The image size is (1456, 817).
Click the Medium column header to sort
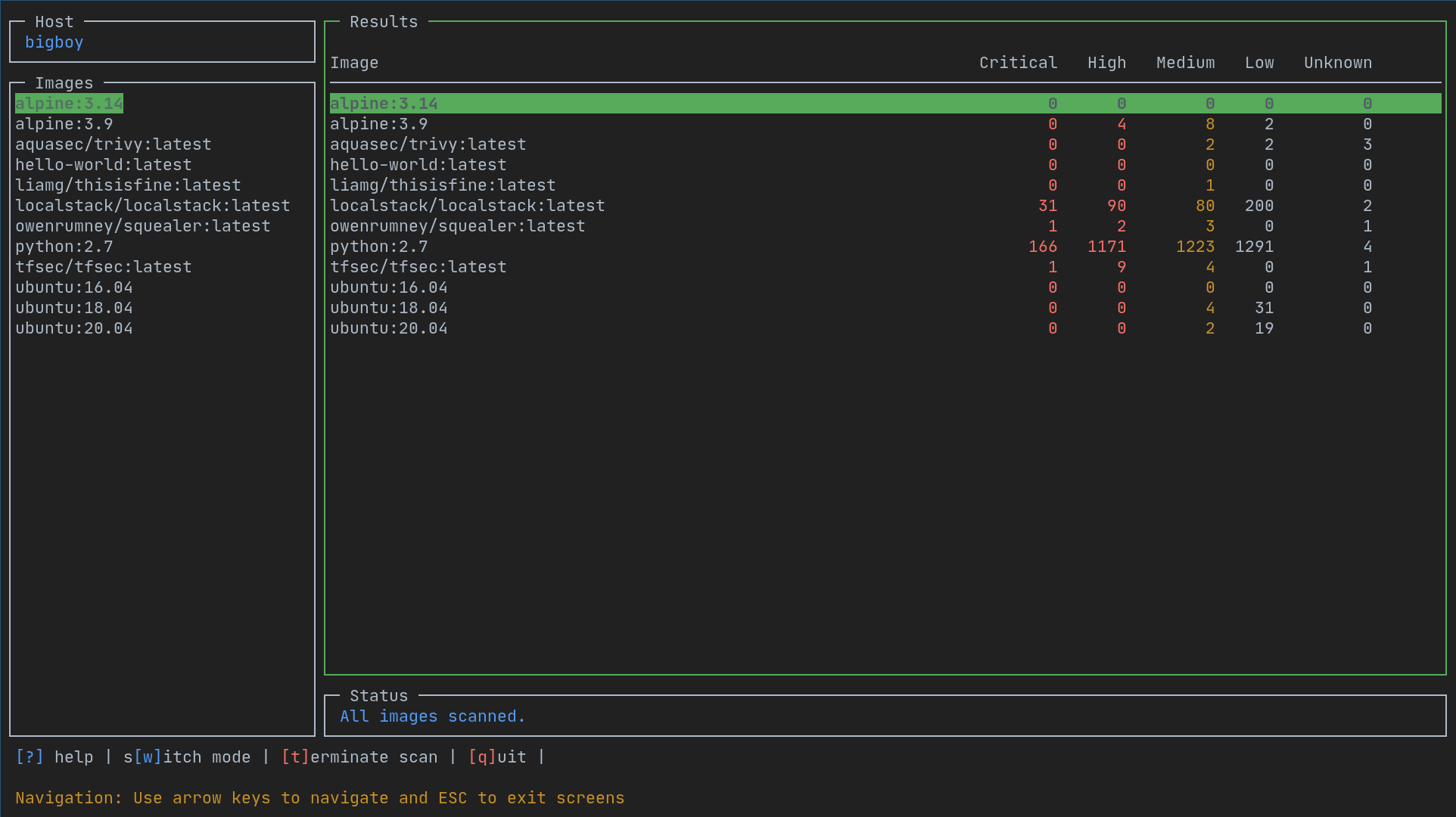(1185, 62)
